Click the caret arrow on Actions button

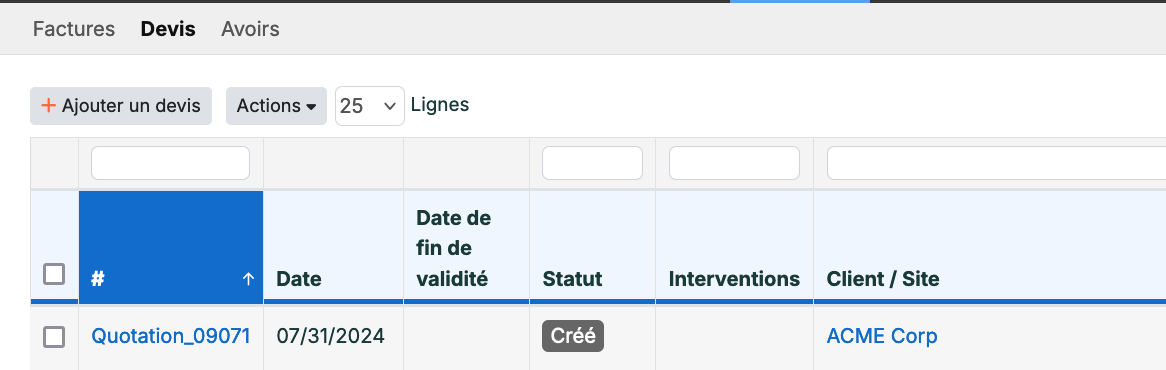(x=312, y=107)
